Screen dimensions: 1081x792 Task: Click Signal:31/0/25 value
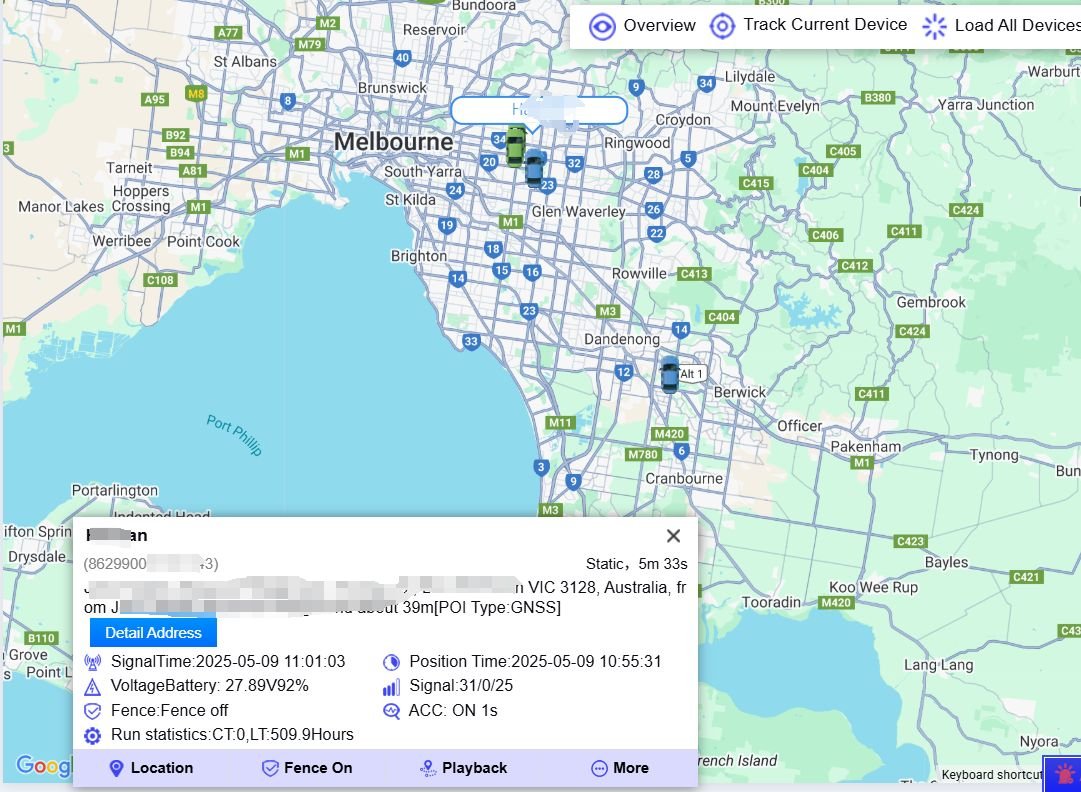coord(461,686)
